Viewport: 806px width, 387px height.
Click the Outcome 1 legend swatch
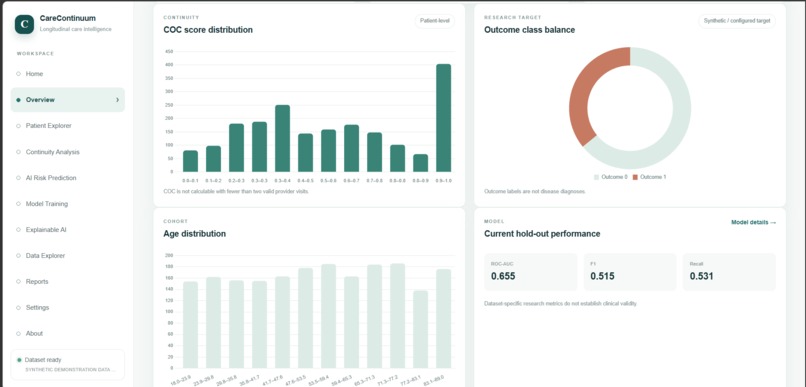(635, 177)
